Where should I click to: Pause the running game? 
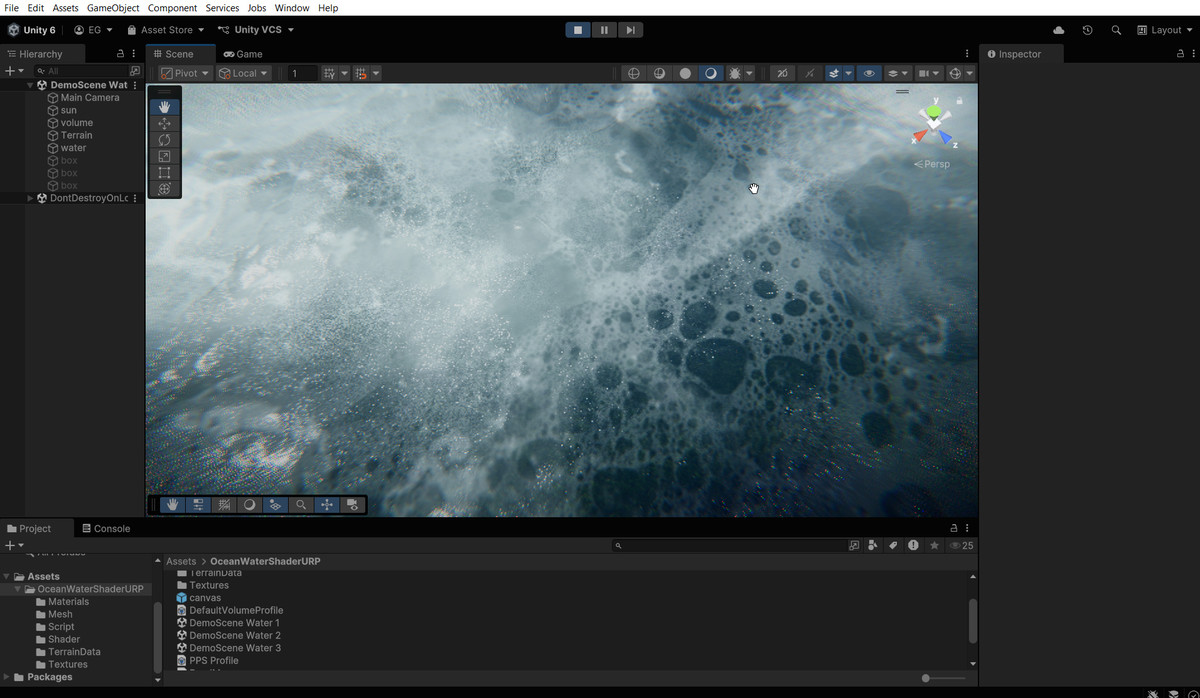click(x=604, y=30)
